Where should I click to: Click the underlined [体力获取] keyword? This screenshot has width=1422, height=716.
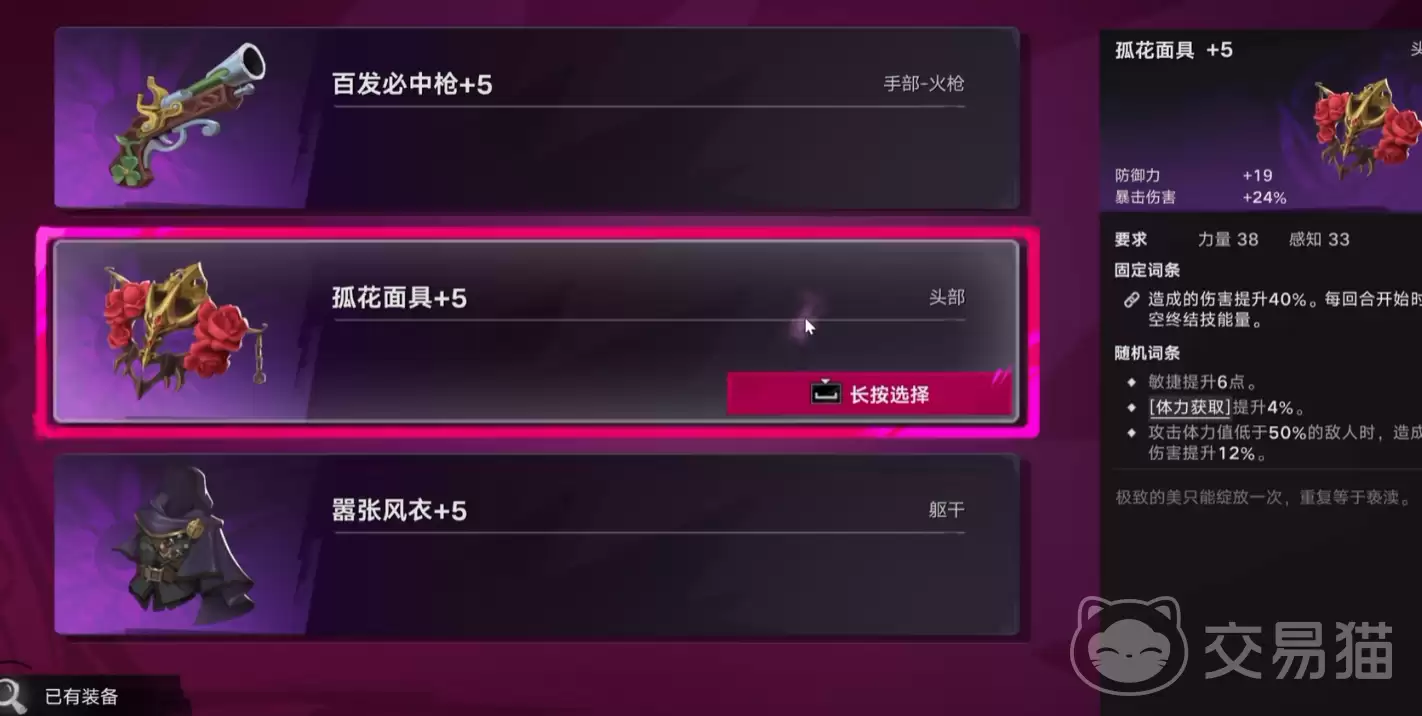click(x=1189, y=408)
